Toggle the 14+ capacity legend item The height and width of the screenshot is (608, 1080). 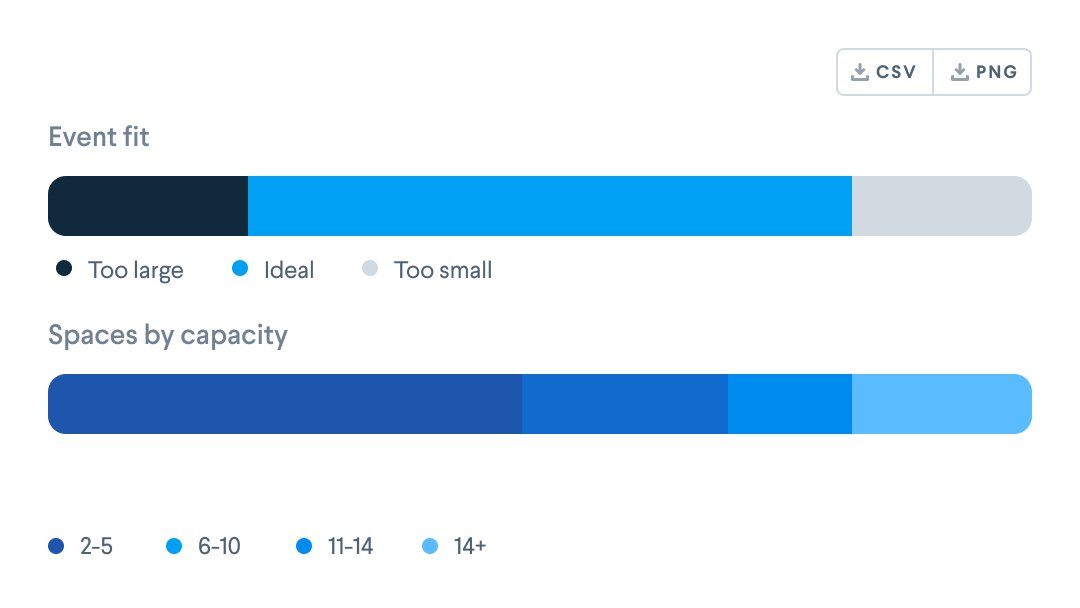tap(454, 546)
